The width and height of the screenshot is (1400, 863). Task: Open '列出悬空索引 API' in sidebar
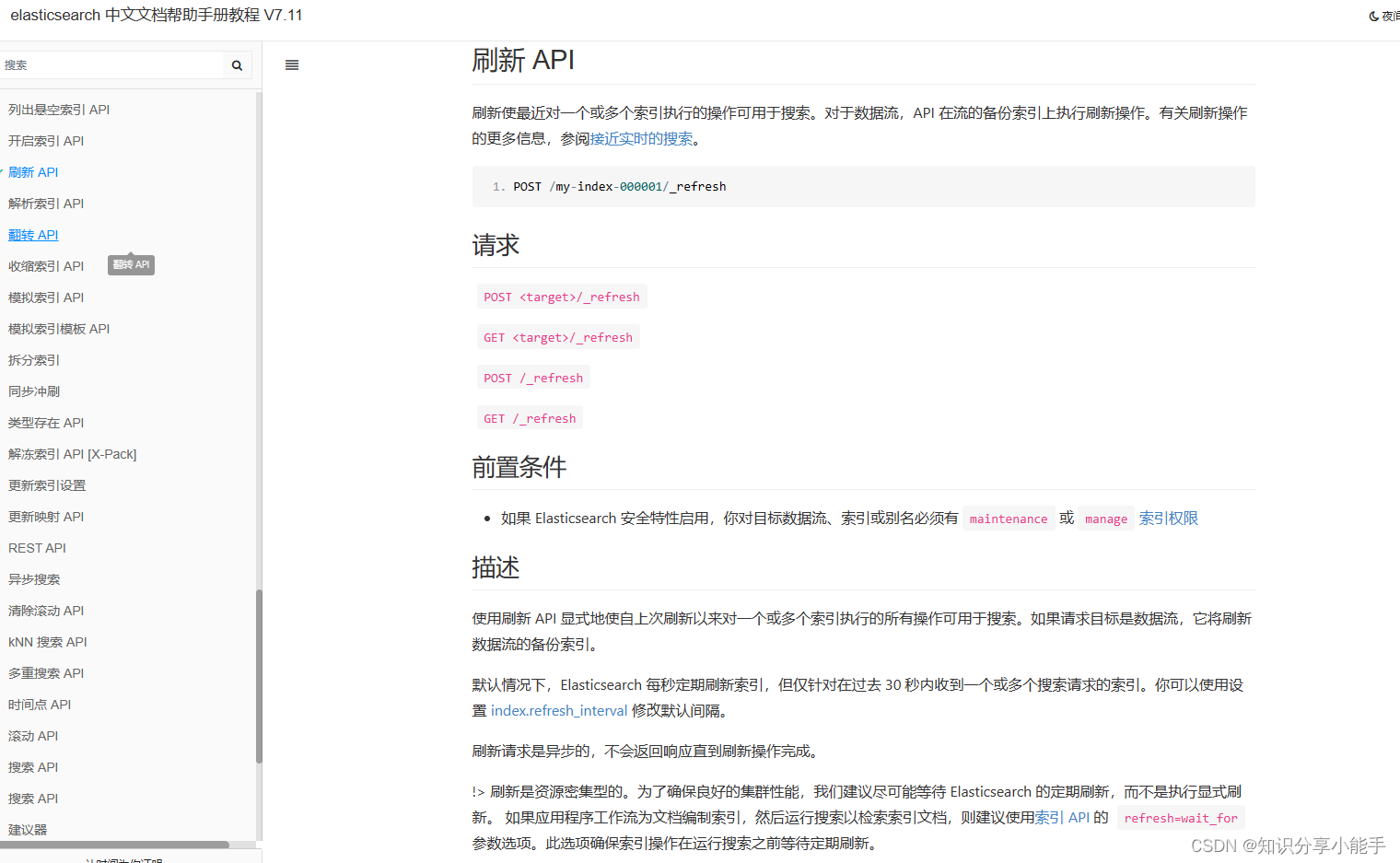click(59, 110)
